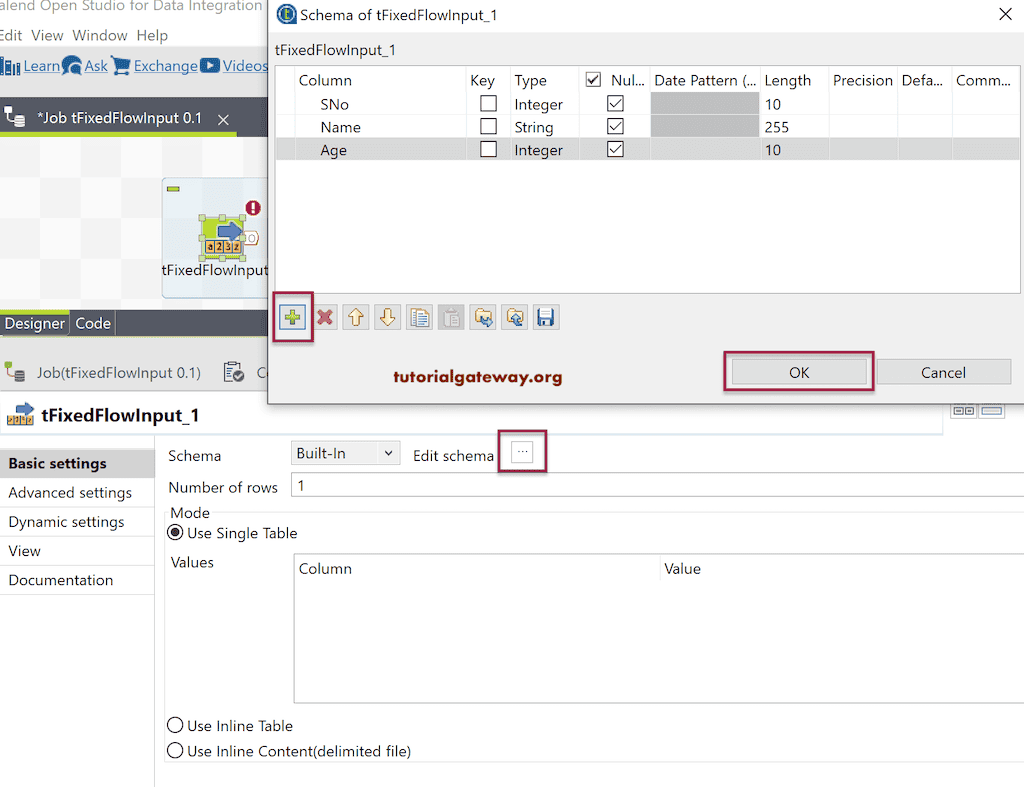Uncheck Nullable for the Name column
The width and height of the screenshot is (1024, 787).
(x=615, y=126)
